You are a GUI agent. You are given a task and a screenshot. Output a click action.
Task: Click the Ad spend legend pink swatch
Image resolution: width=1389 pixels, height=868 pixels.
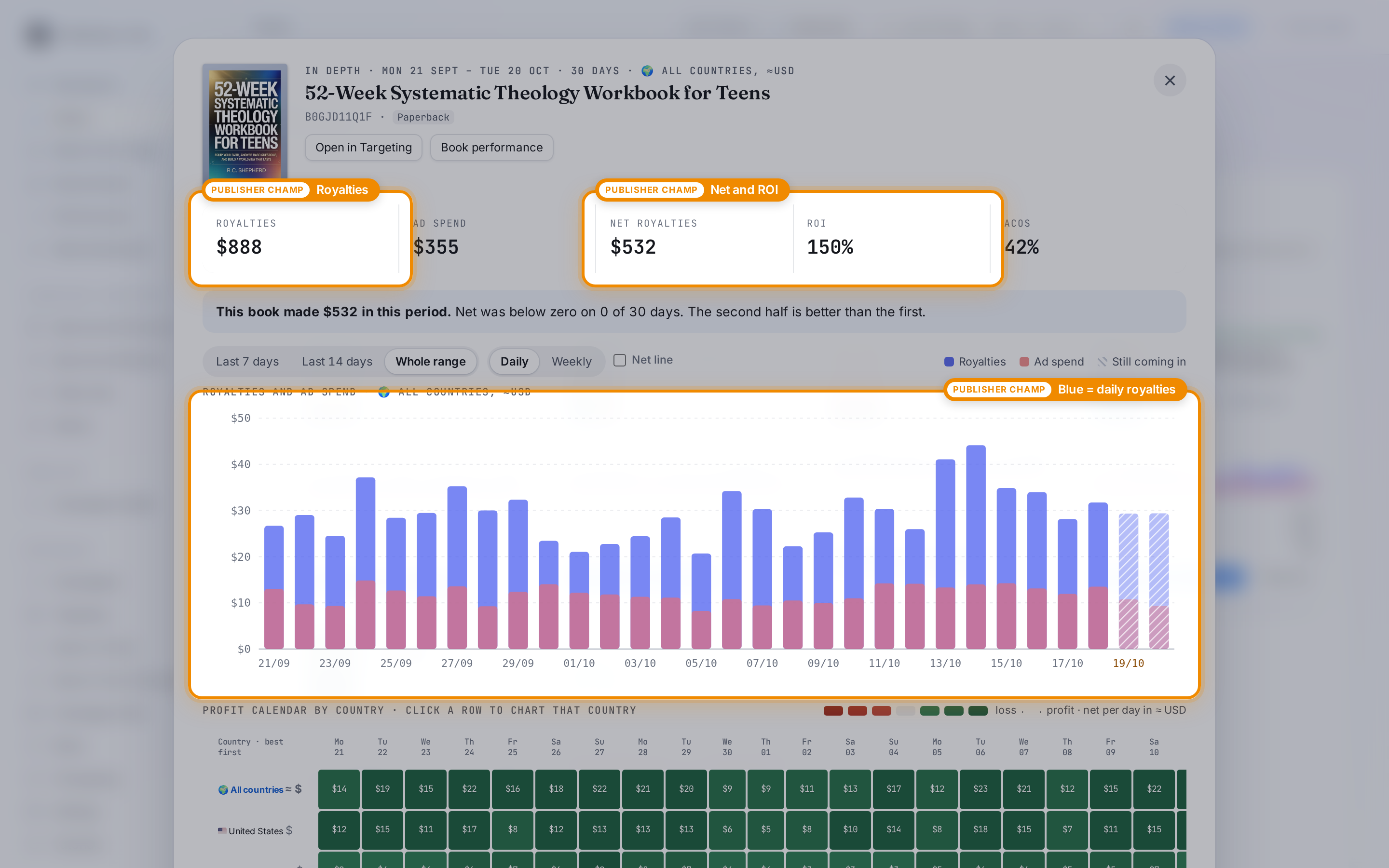point(1024,362)
